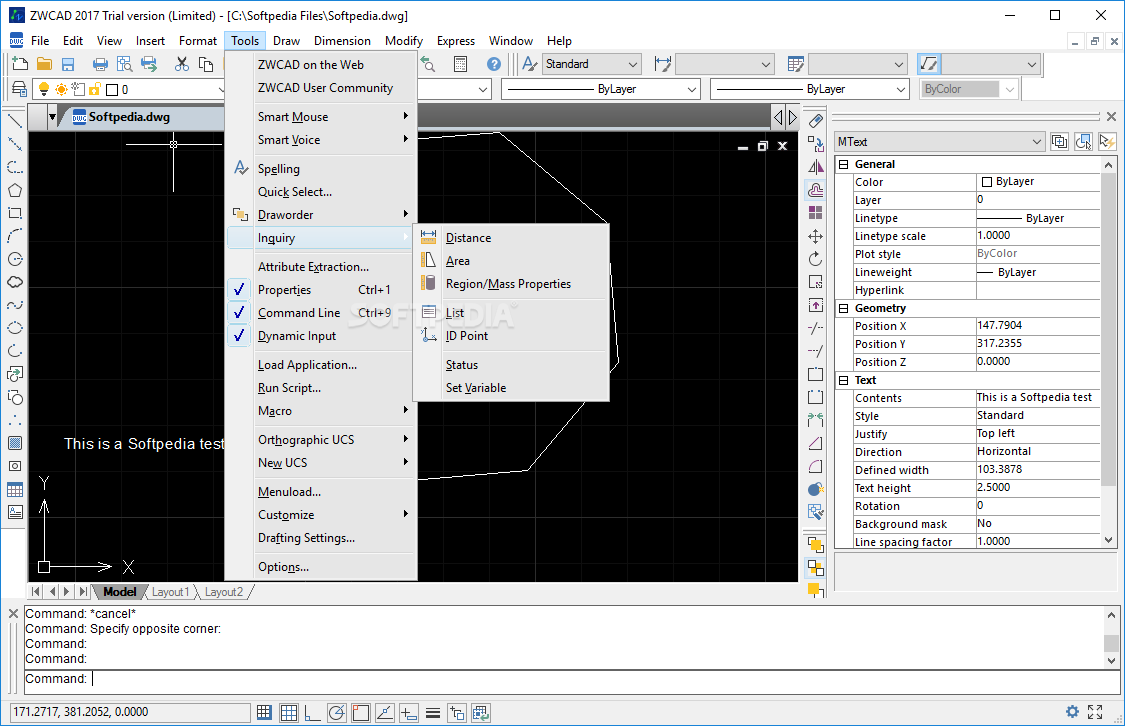Click the dimension style icon
The image size is (1125, 726).
click(x=663, y=64)
